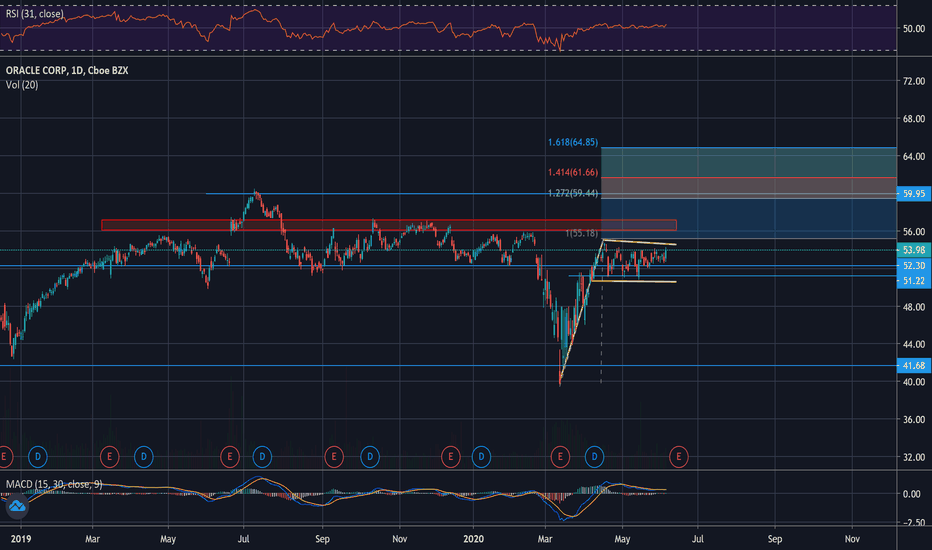
Task: Click the MACD −2.50 axis value
Action: (x=914, y=523)
